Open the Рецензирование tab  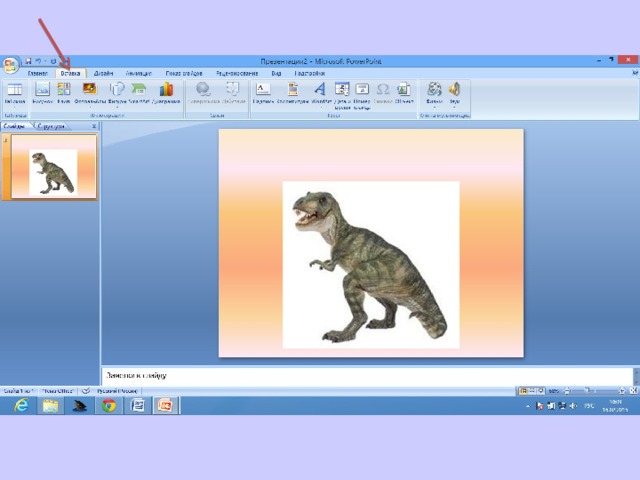pyautogui.click(x=237, y=73)
